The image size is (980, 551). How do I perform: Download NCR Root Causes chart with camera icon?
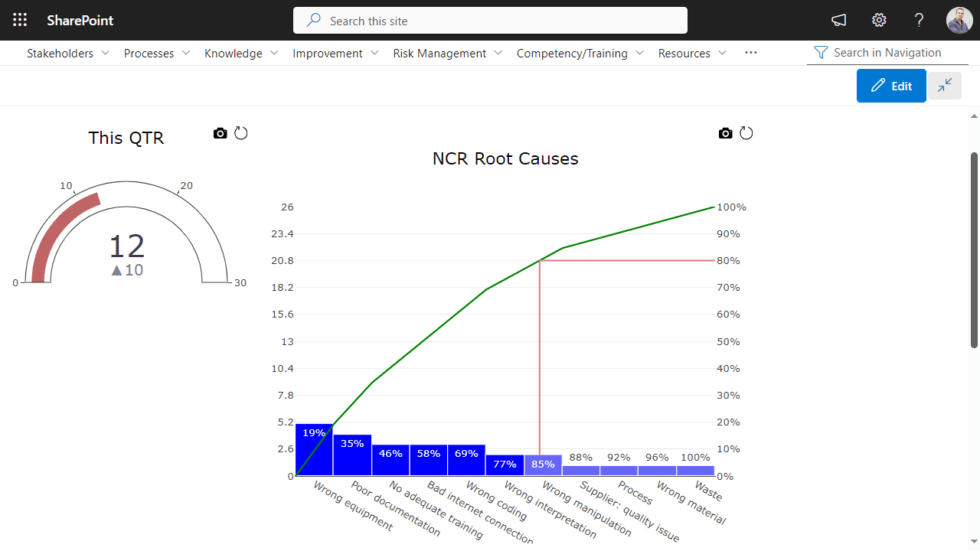[725, 133]
